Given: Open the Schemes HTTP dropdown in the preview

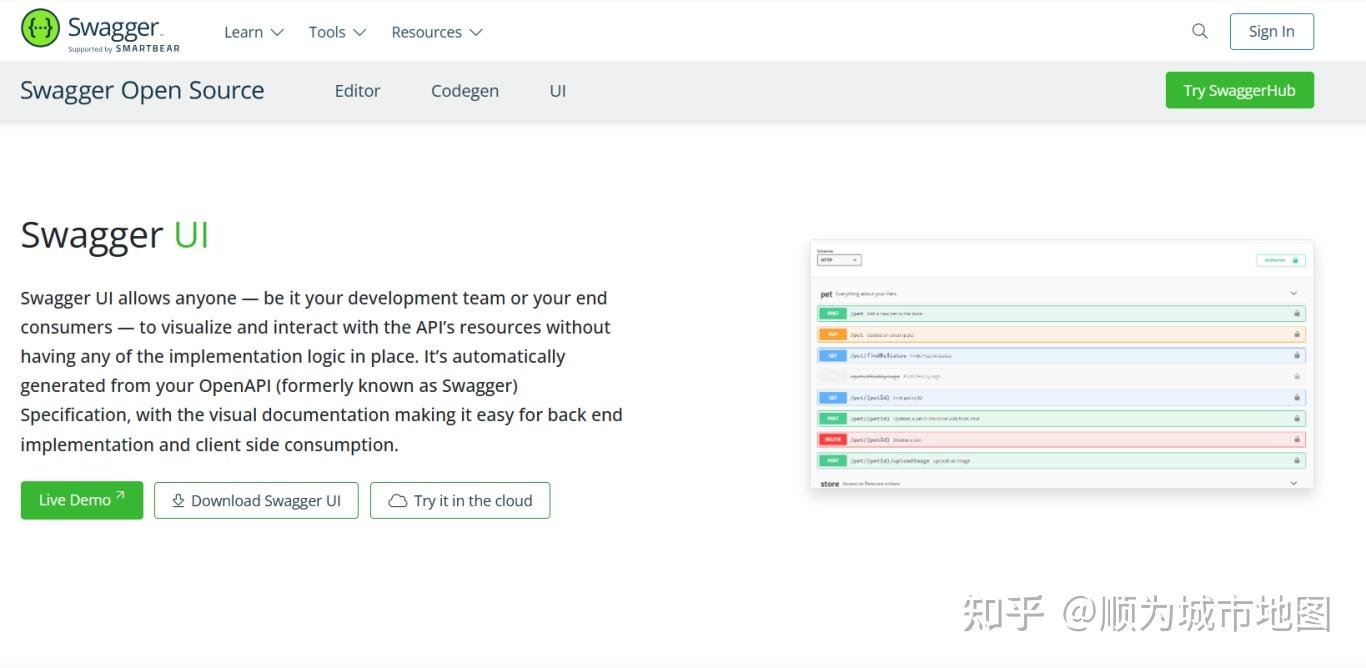Looking at the screenshot, I should click(x=839, y=260).
